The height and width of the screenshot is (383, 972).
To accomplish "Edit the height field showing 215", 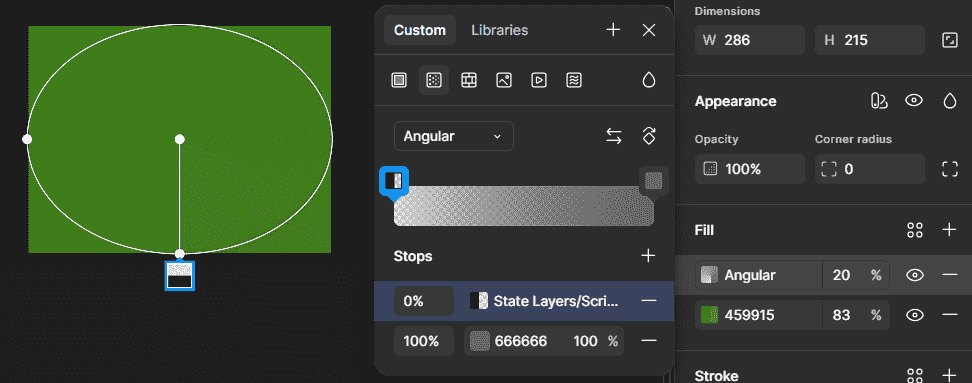I will pos(870,40).
